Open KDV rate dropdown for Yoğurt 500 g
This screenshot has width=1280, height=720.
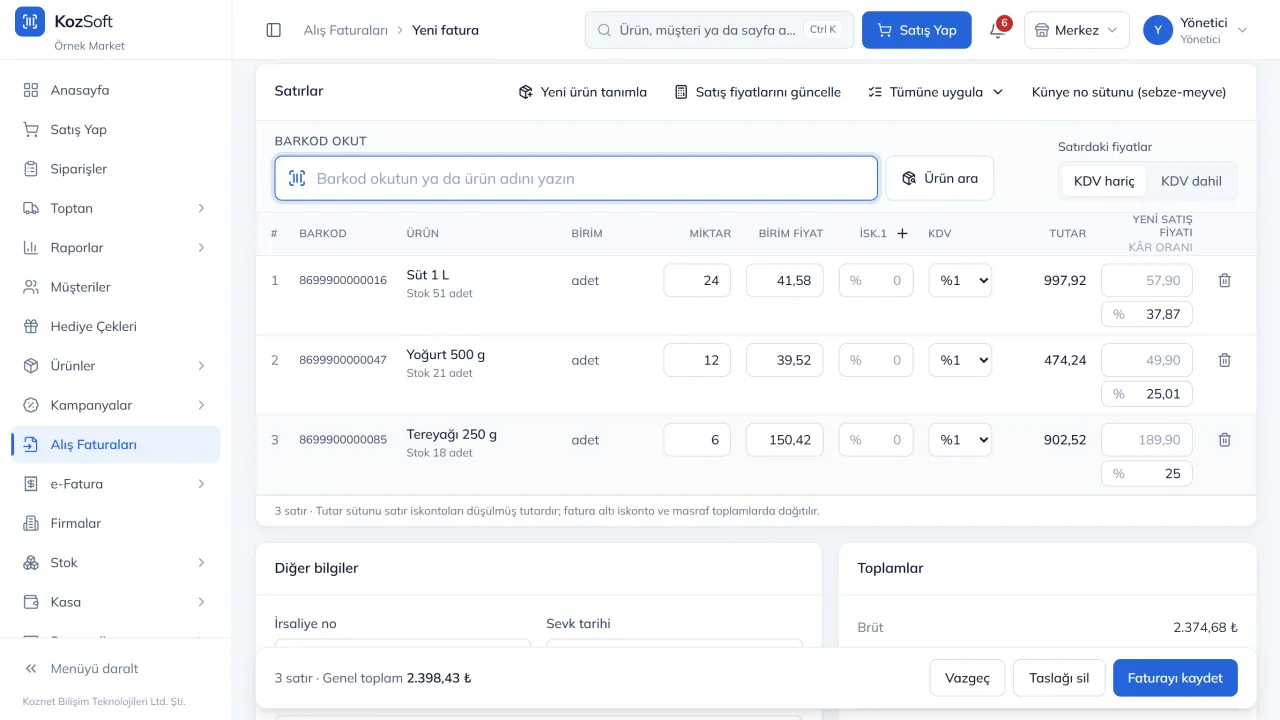pyautogui.click(x=960, y=360)
